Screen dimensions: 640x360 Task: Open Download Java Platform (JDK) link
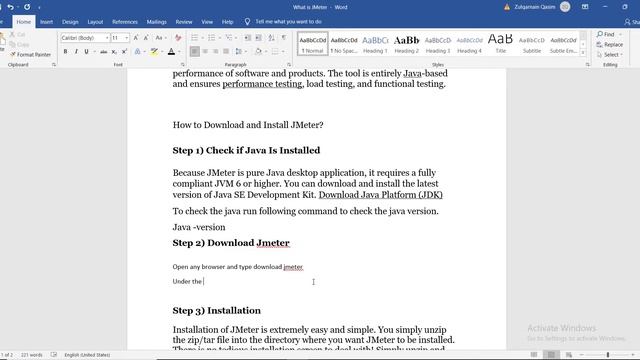pos(380,195)
